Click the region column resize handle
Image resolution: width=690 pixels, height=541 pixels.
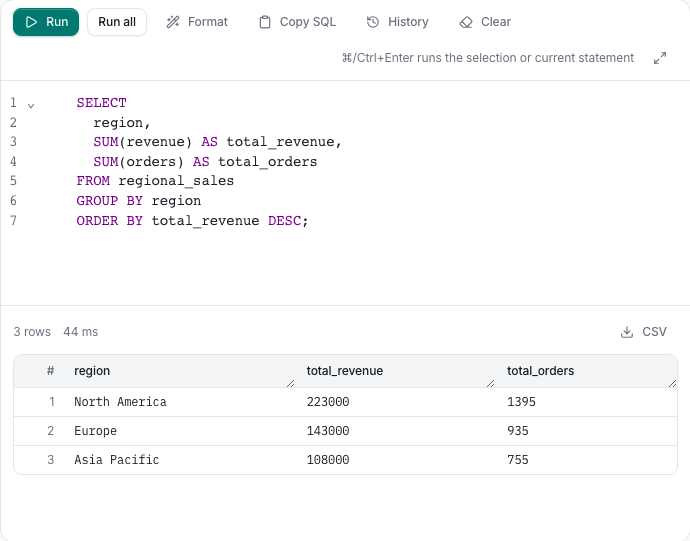point(290,384)
